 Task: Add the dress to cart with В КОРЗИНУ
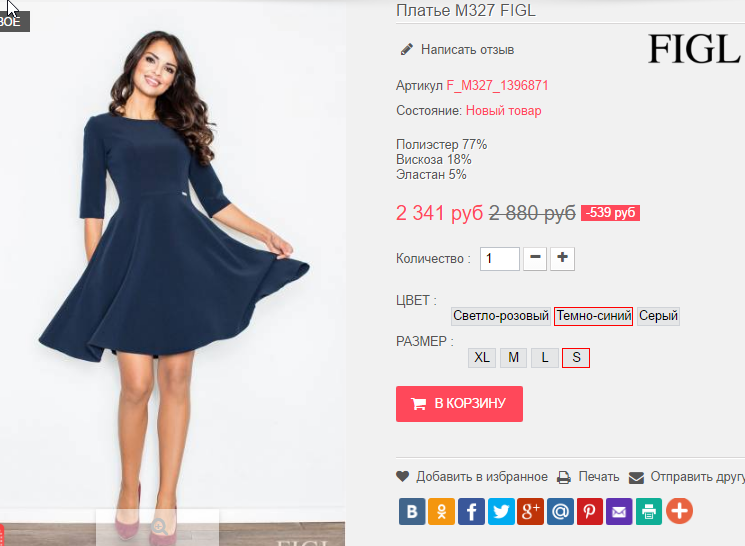click(x=459, y=403)
